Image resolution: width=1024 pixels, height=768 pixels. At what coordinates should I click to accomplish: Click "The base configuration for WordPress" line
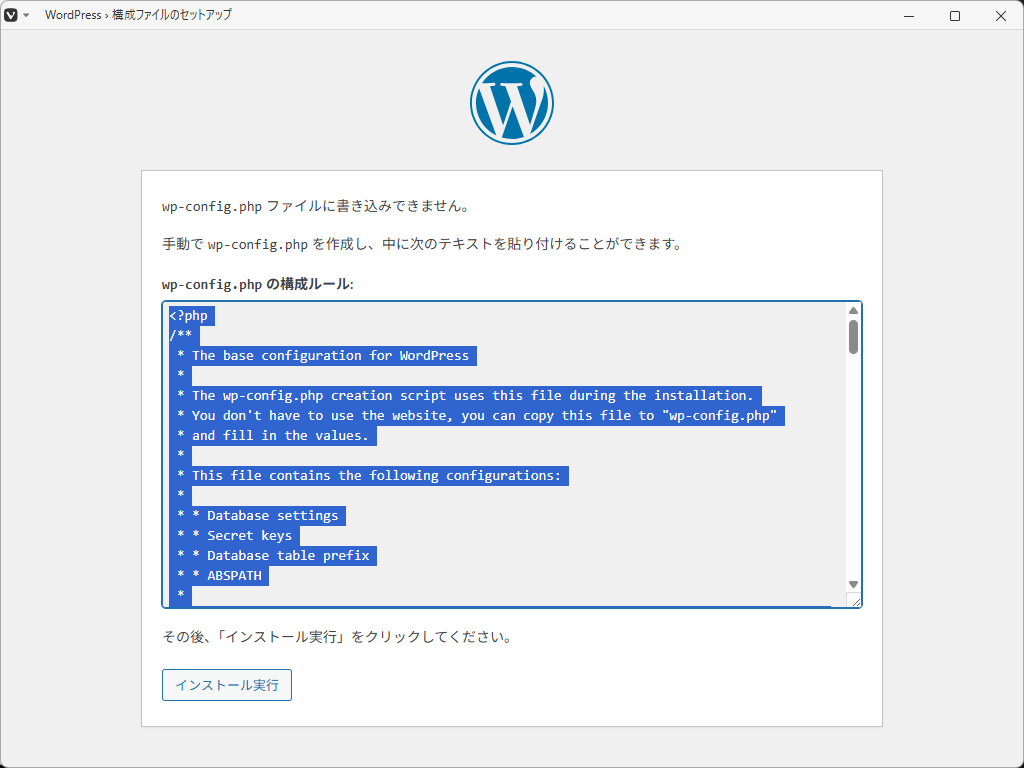point(330,356)
